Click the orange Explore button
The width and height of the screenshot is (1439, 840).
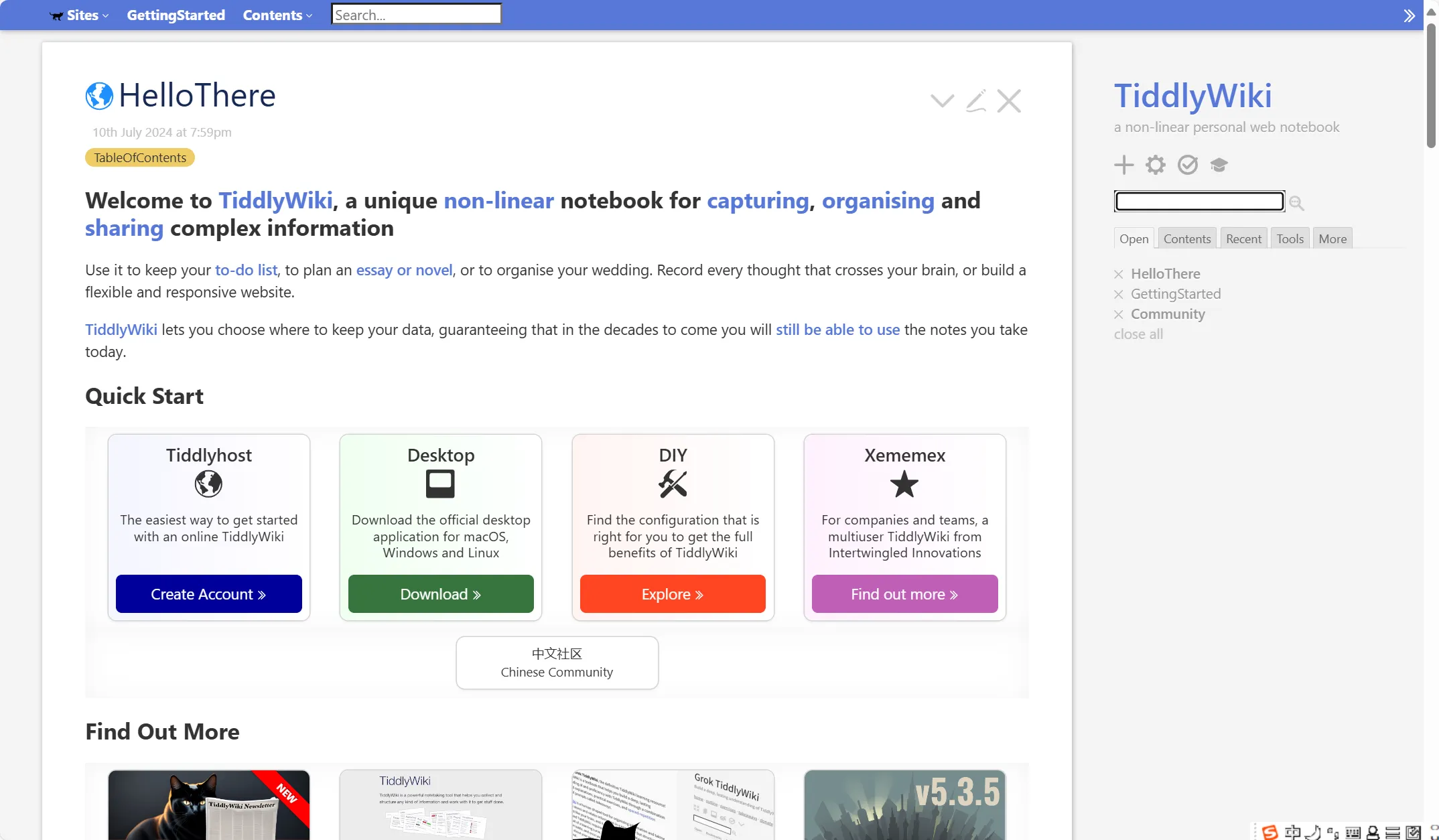pyautogui.click(x=673, y=593)
